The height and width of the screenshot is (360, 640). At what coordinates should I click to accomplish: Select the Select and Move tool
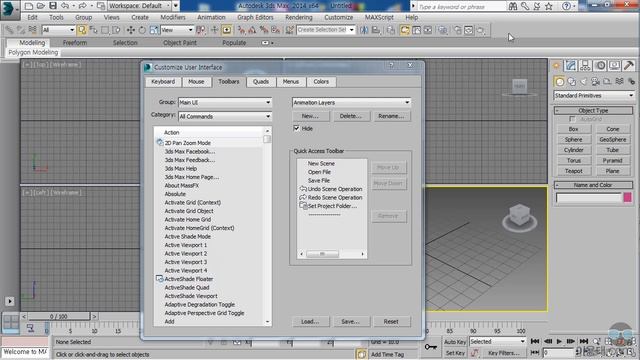tap(131, 30)
